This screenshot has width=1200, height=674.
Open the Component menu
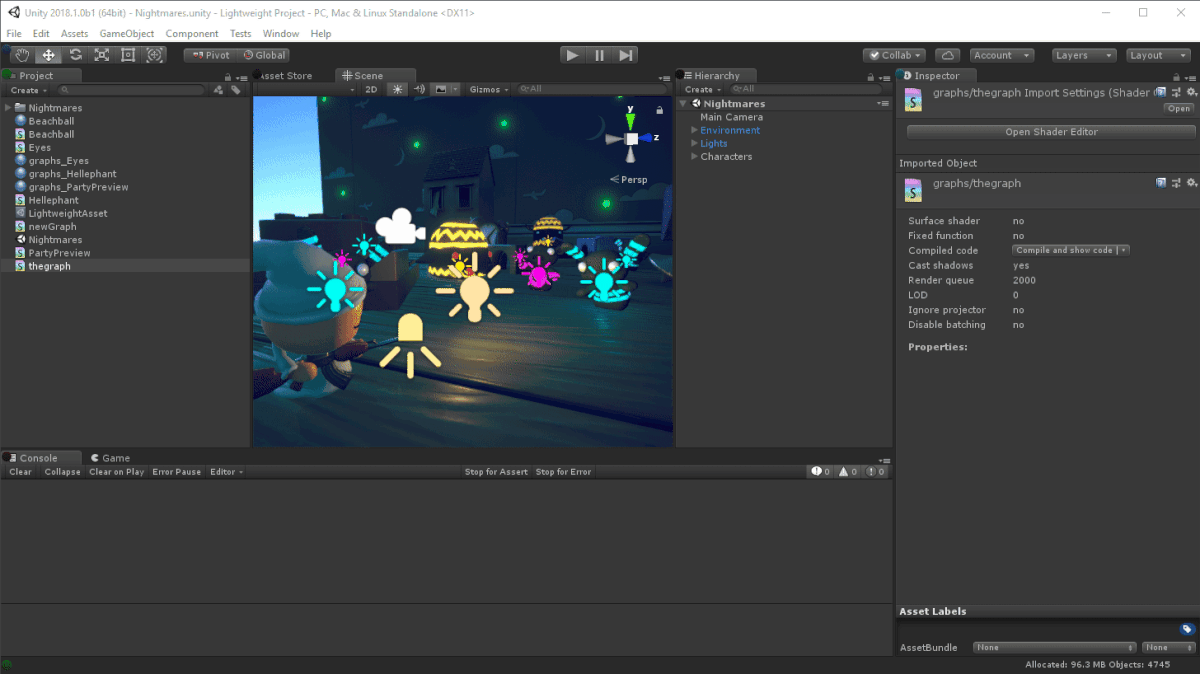[192, 34]
